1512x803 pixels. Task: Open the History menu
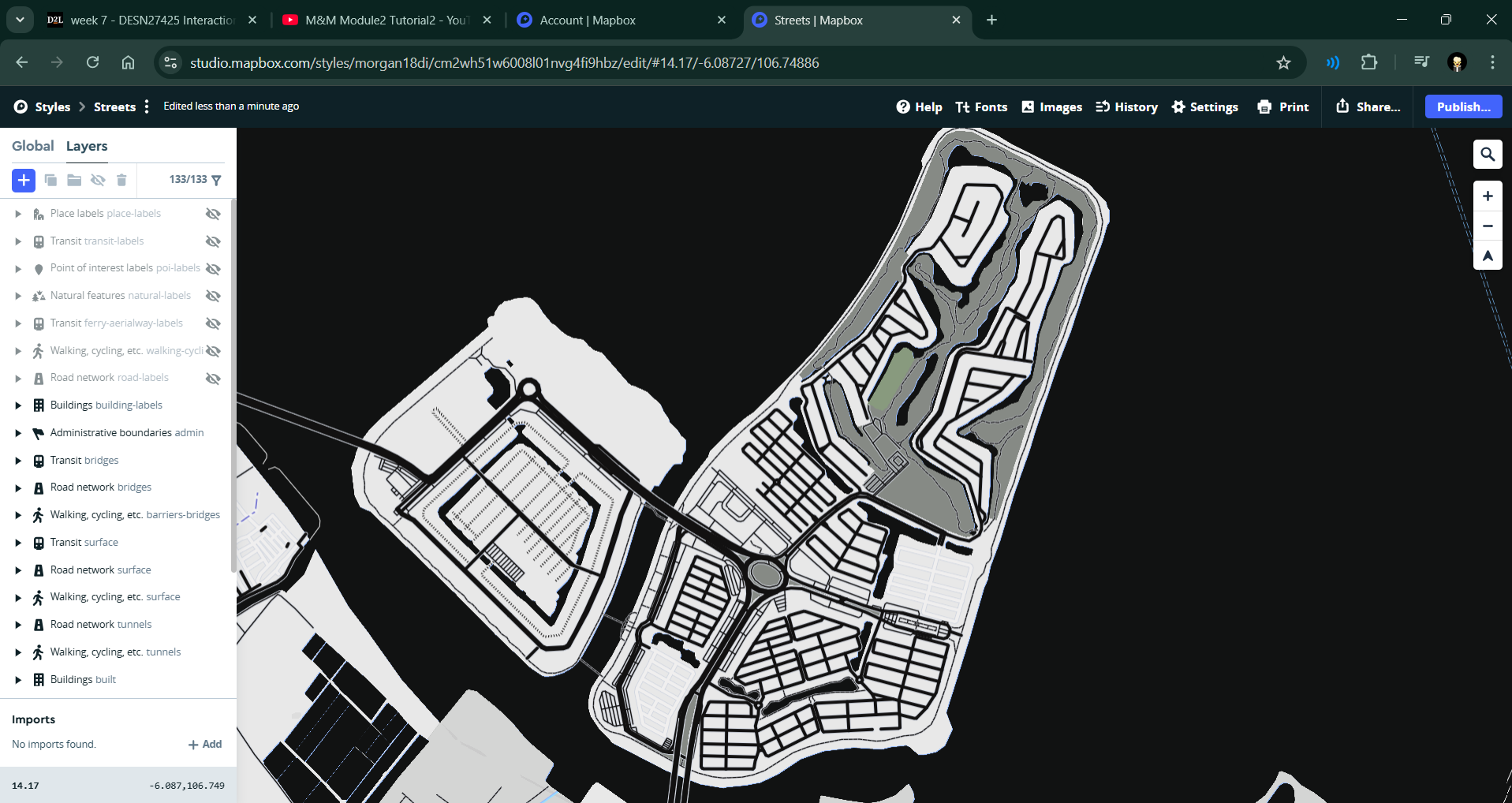1126,107
